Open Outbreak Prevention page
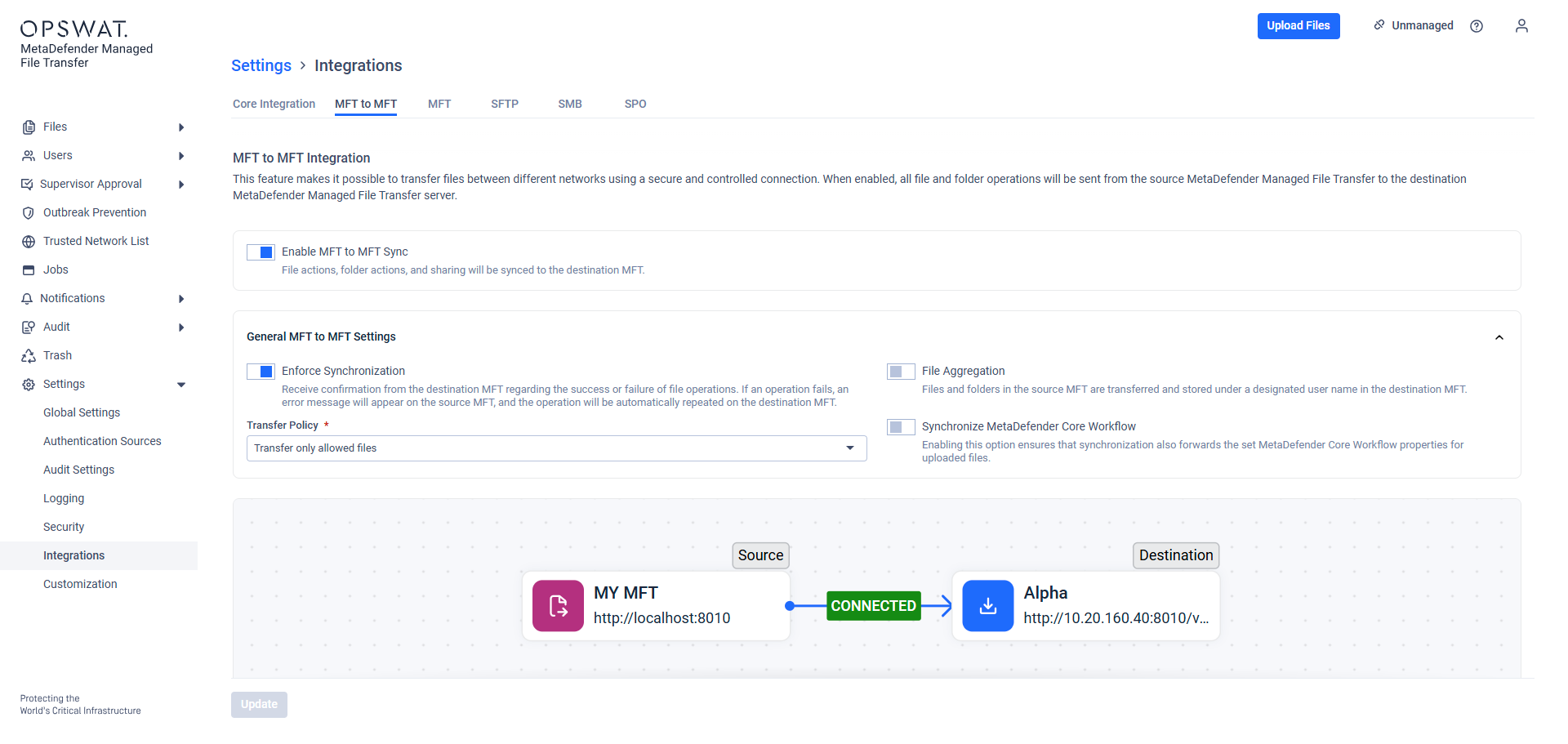This screenshot has height=744, width=1568. (x=95, y=212)
